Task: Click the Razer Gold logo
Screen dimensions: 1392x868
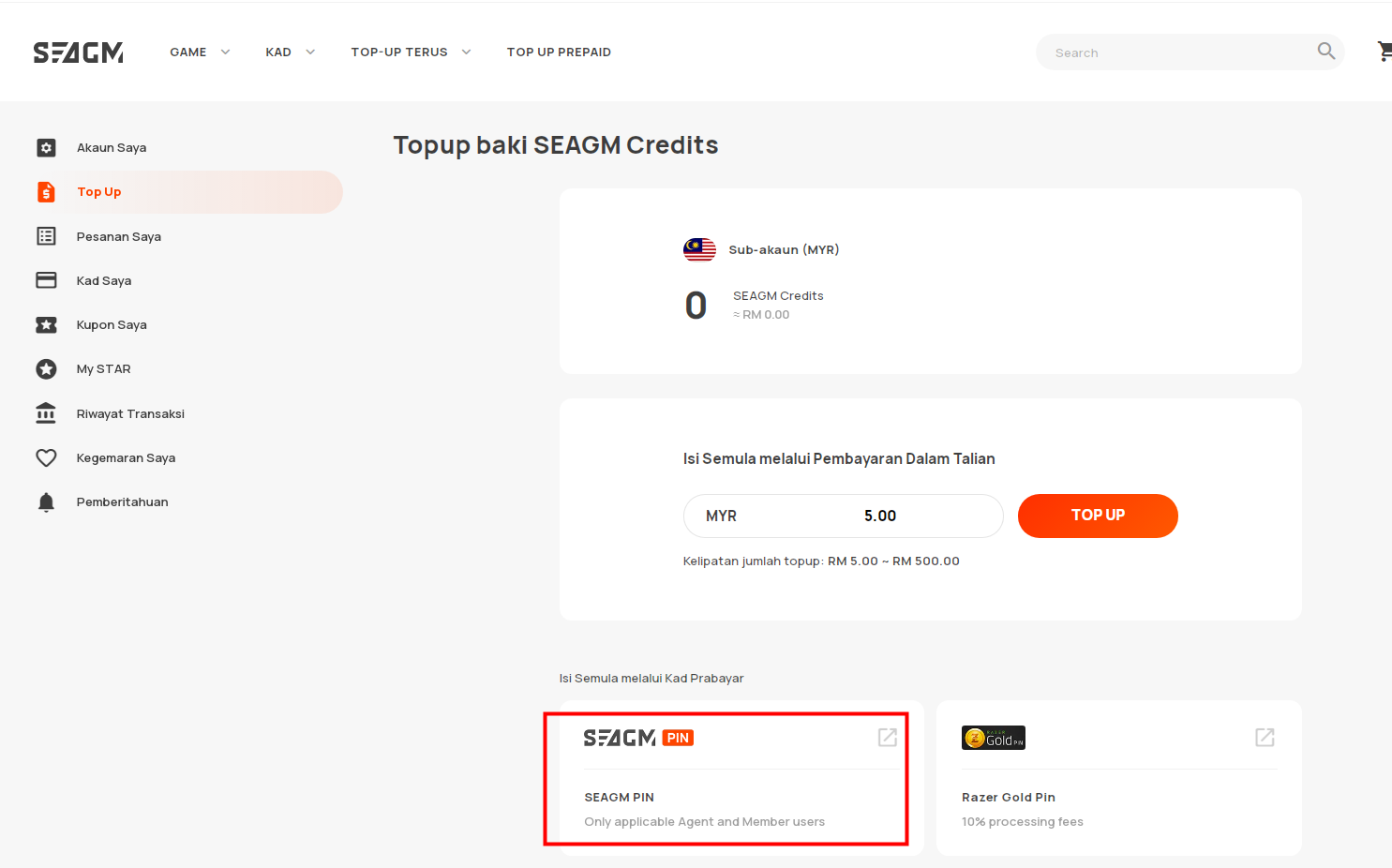Action: (x=994, y=738)
